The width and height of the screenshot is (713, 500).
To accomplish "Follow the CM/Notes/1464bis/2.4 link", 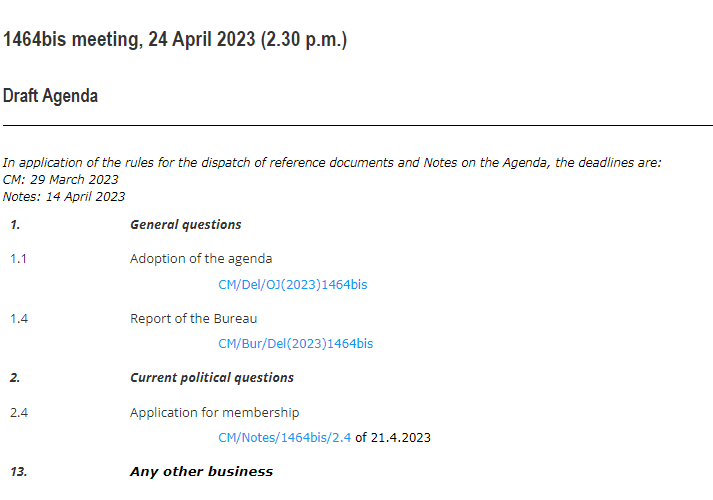I will (285, 438).
